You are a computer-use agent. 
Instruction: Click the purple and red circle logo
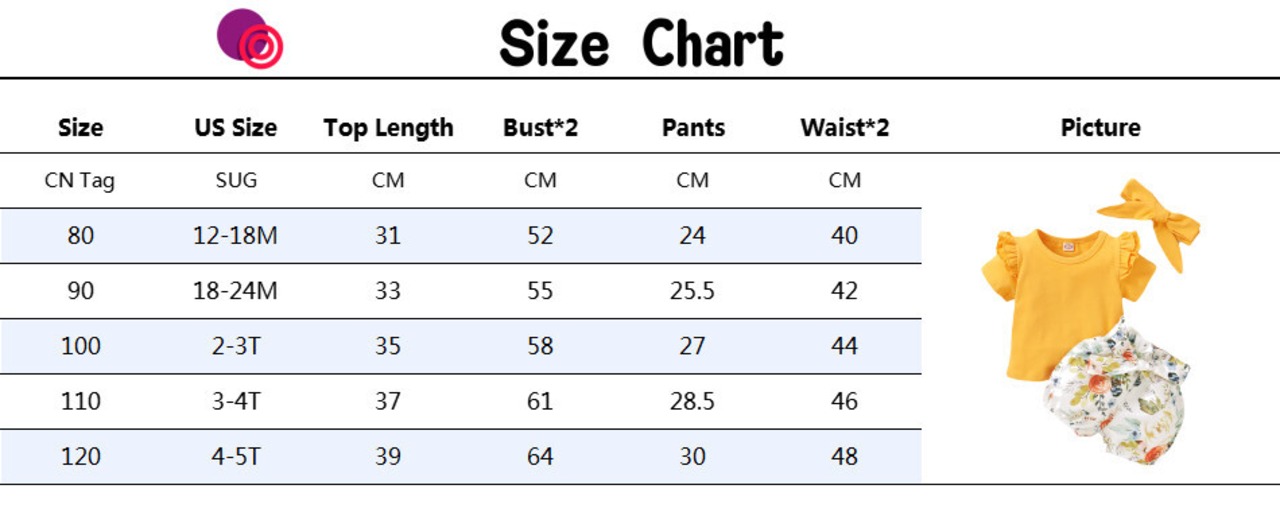tap(250, 38)
